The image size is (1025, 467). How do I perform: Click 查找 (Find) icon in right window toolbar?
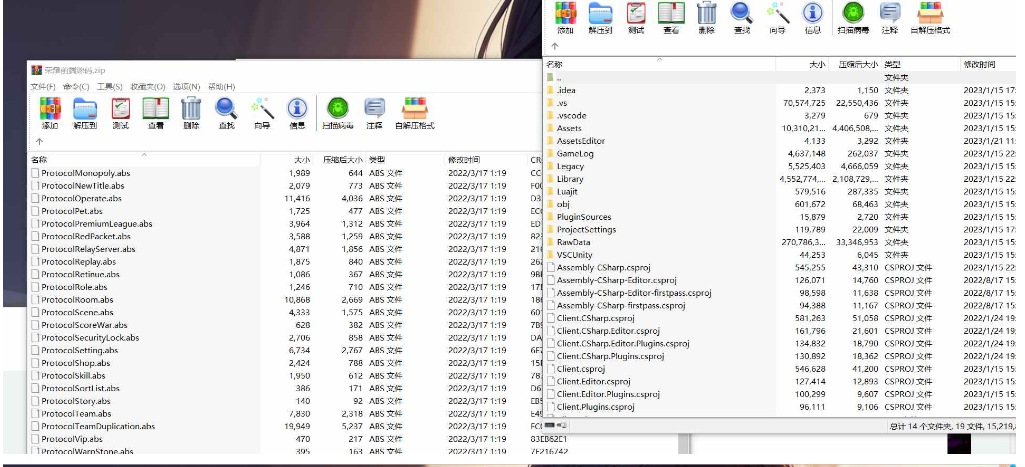click(741, 16)
